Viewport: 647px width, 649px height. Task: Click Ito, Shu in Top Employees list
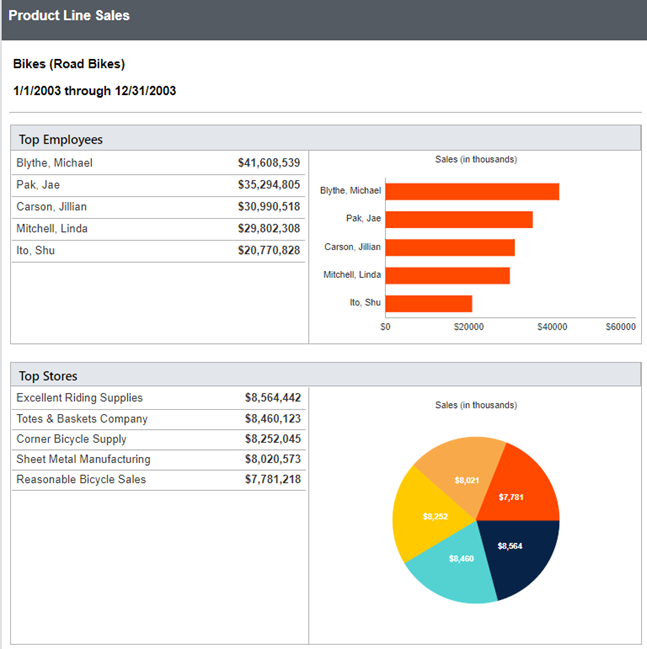(x=35, y=250)
